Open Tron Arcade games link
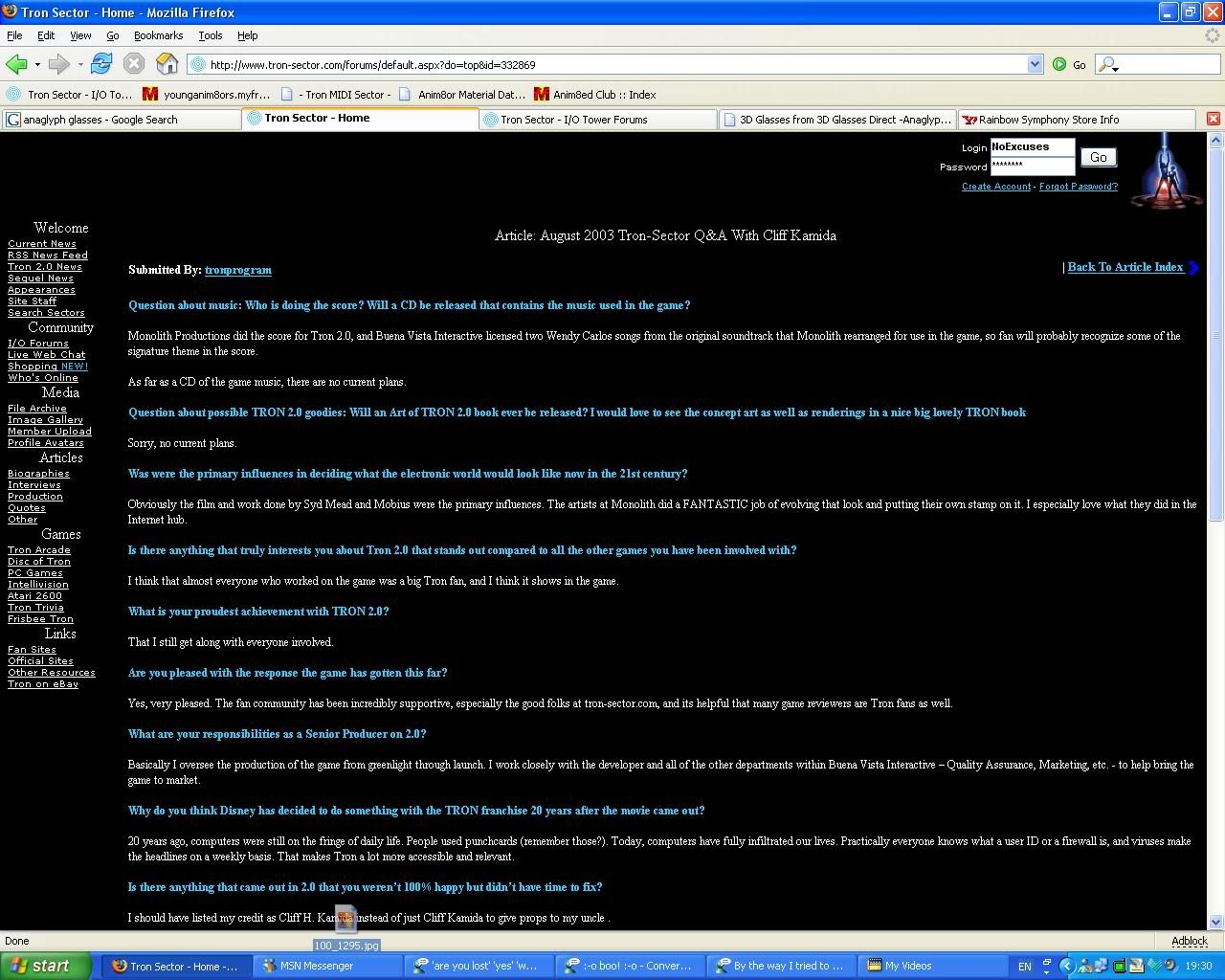The height and width of the screenshot is (980, 1225). point(39,549)
